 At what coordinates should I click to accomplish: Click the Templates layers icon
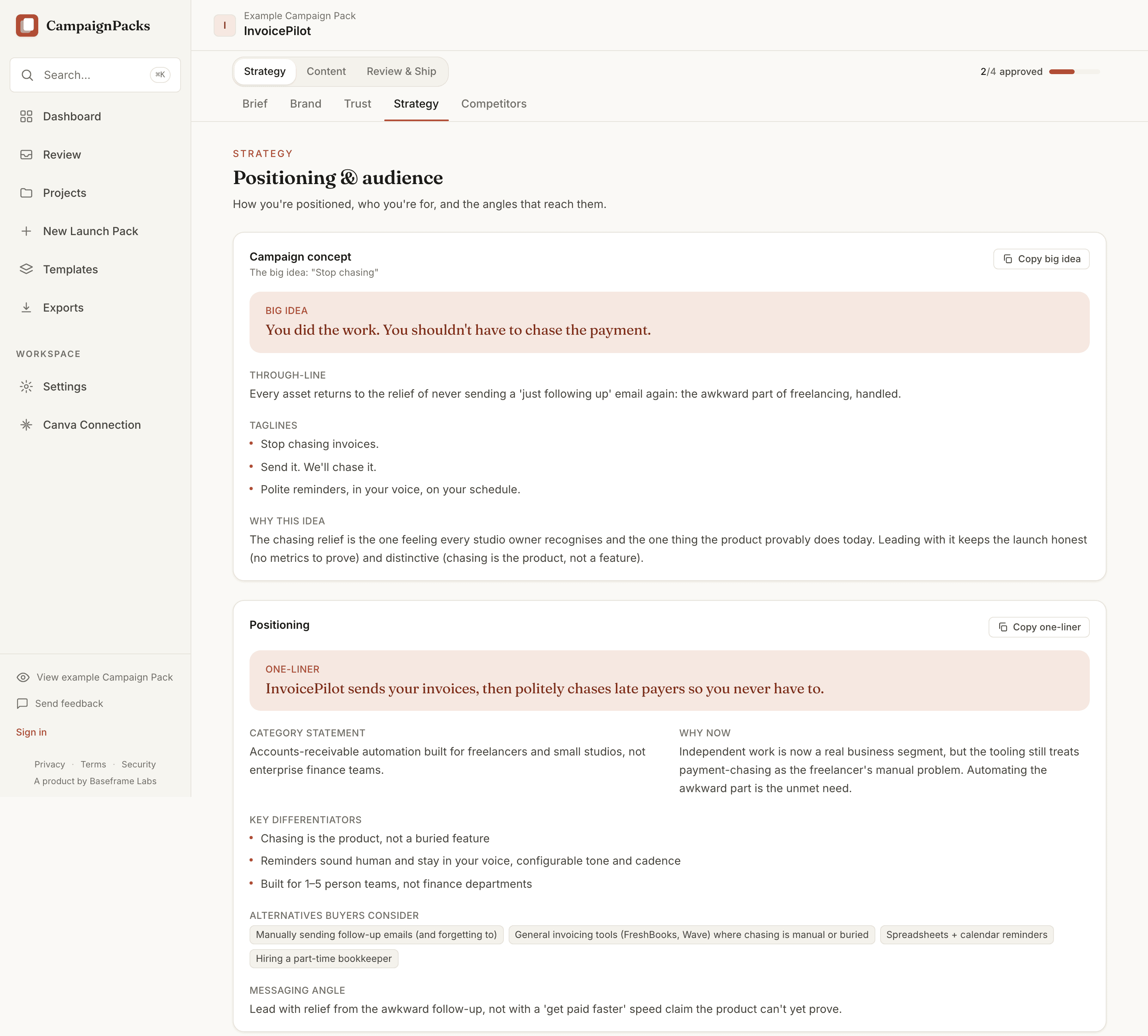tap(26, 269)
